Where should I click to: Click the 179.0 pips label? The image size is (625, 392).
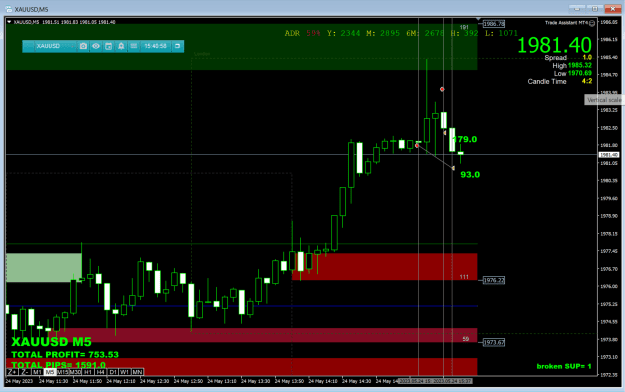465,140
